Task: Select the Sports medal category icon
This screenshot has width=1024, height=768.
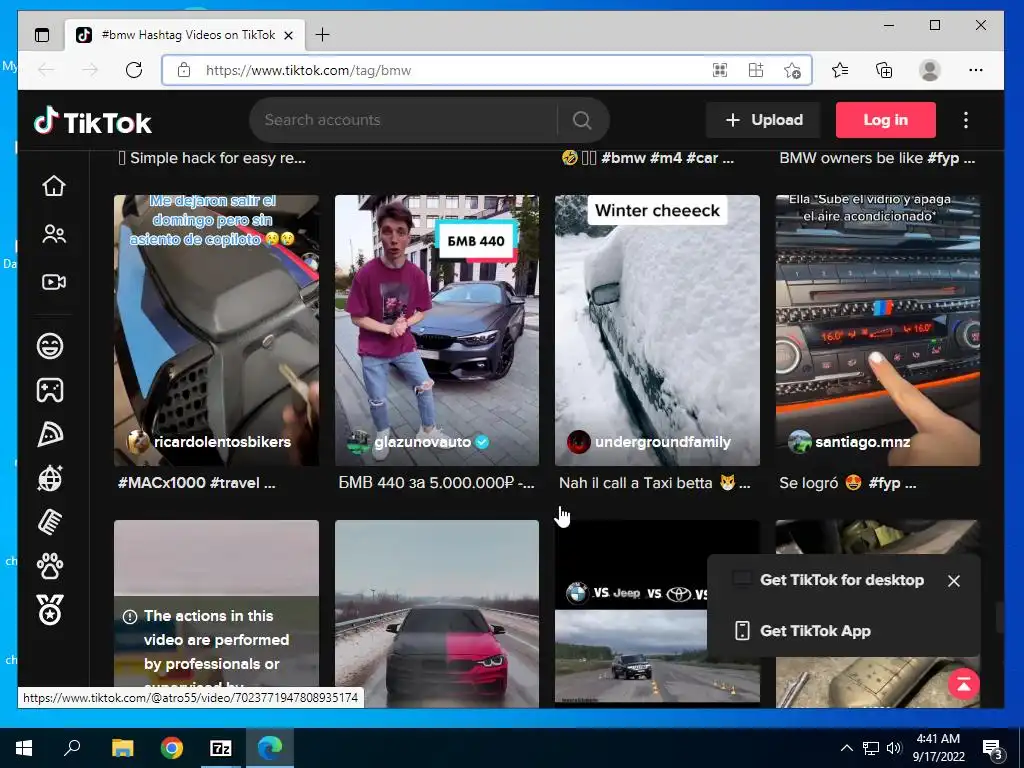Action: tap(50, 610)
